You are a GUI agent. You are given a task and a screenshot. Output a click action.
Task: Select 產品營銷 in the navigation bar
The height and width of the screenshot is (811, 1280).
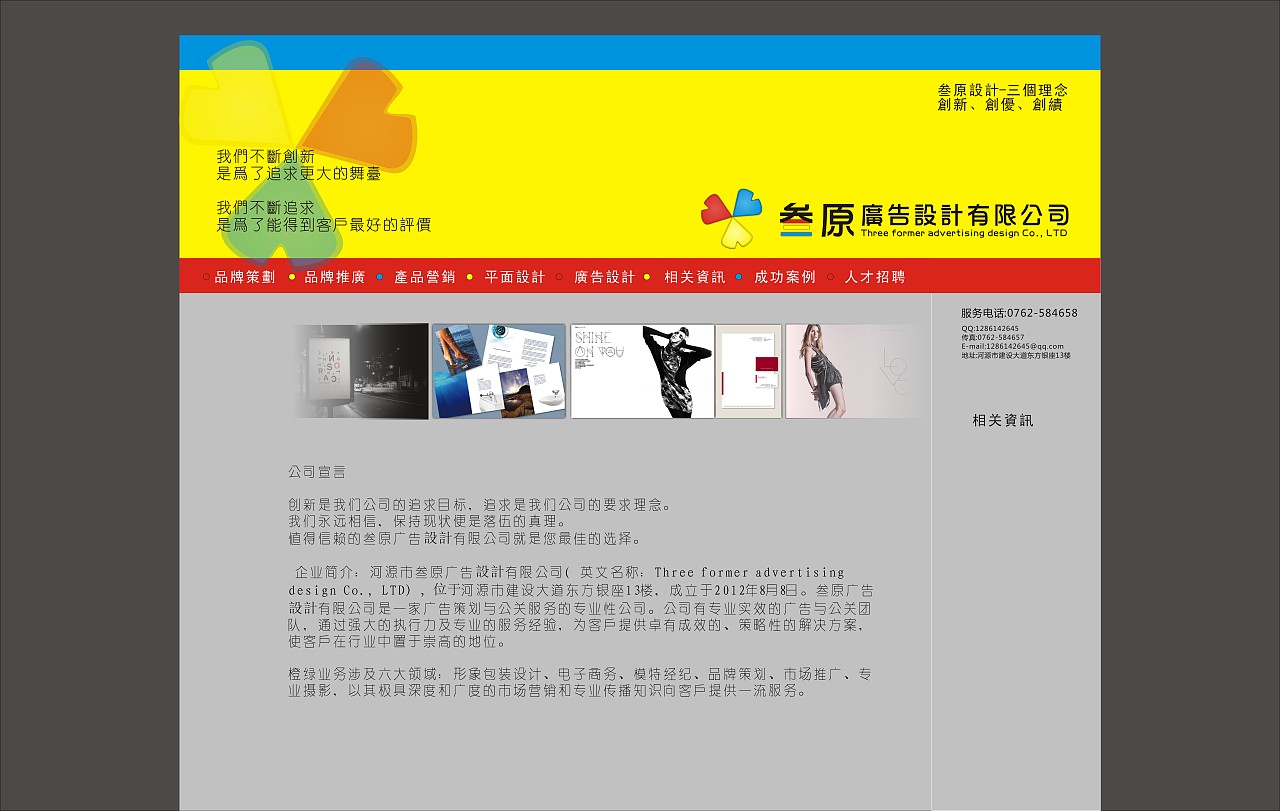click(425, 277)
